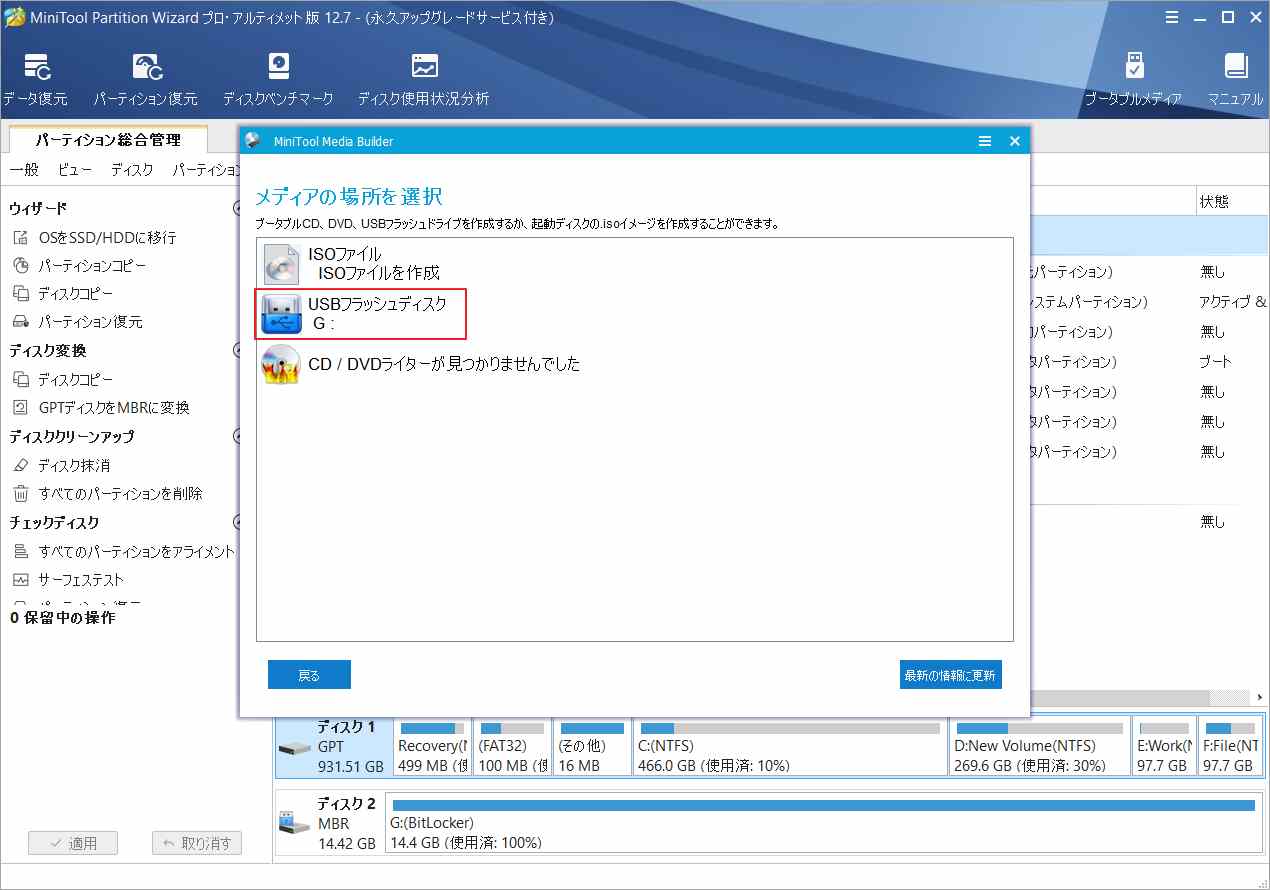Open the マニュアル icon
This screenshot has height=890, width=1270.
(x=1235, y=80)
